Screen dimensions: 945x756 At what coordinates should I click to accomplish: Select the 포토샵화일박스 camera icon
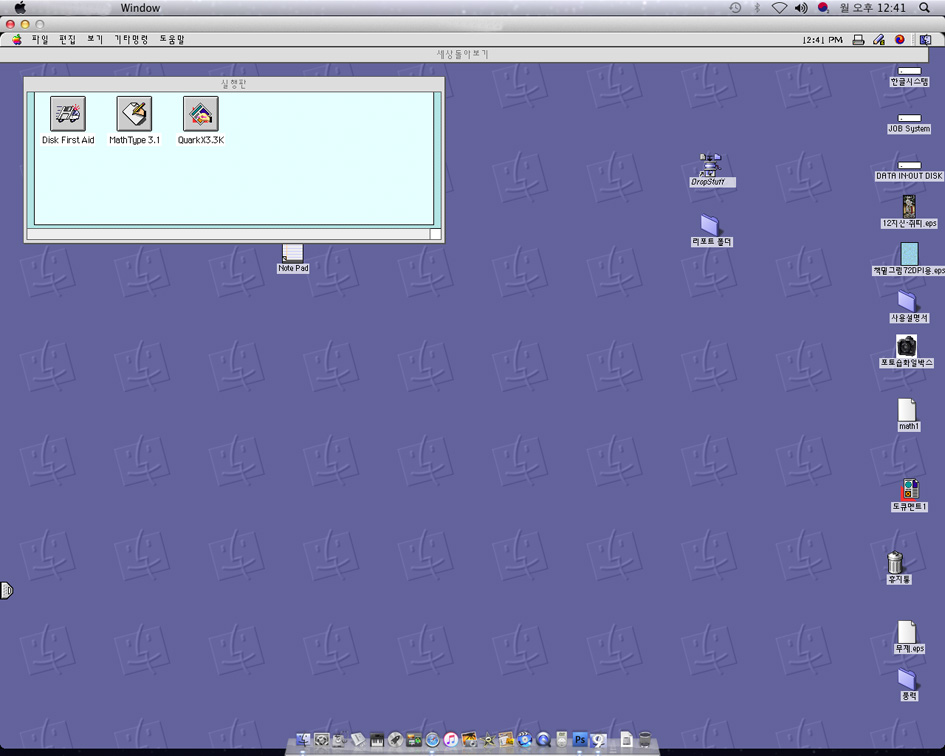[x=906, y=347]
